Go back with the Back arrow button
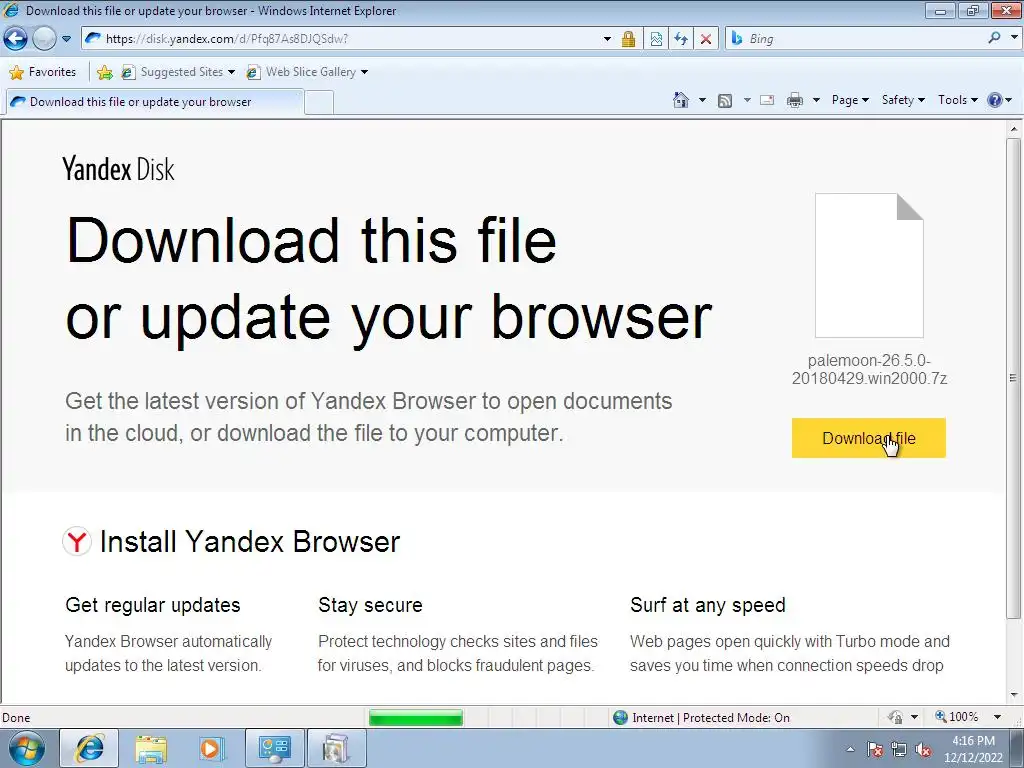The image size is (1024, 768). coord(16,39)
